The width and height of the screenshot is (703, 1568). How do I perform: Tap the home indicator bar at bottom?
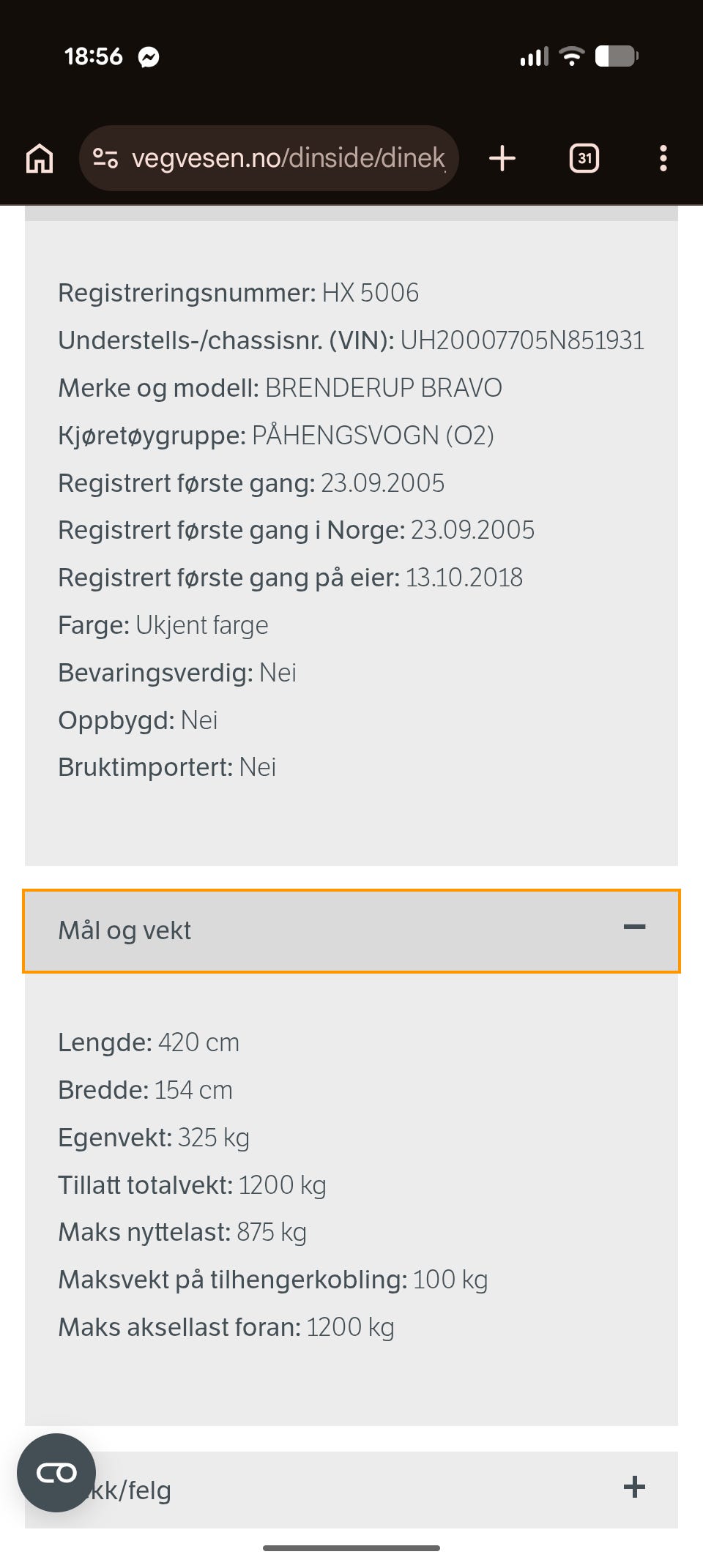(351, 1548)
